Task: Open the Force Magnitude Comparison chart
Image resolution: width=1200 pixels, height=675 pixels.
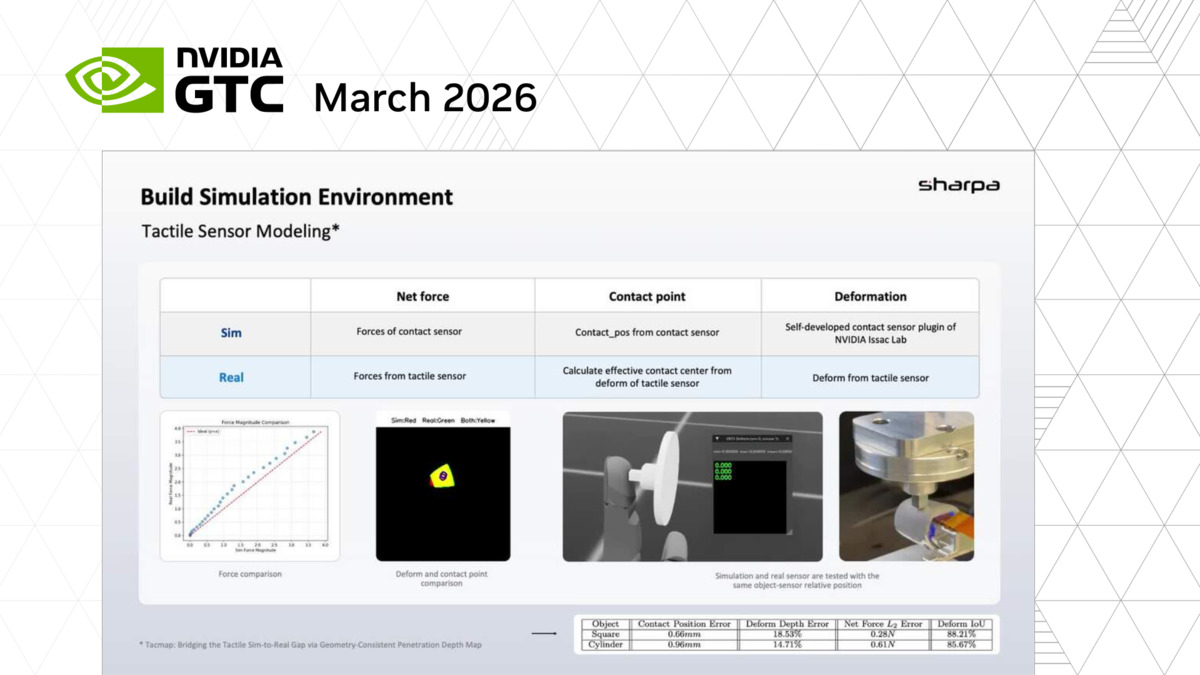Action: pyautogui.click(x=250, y=486)
